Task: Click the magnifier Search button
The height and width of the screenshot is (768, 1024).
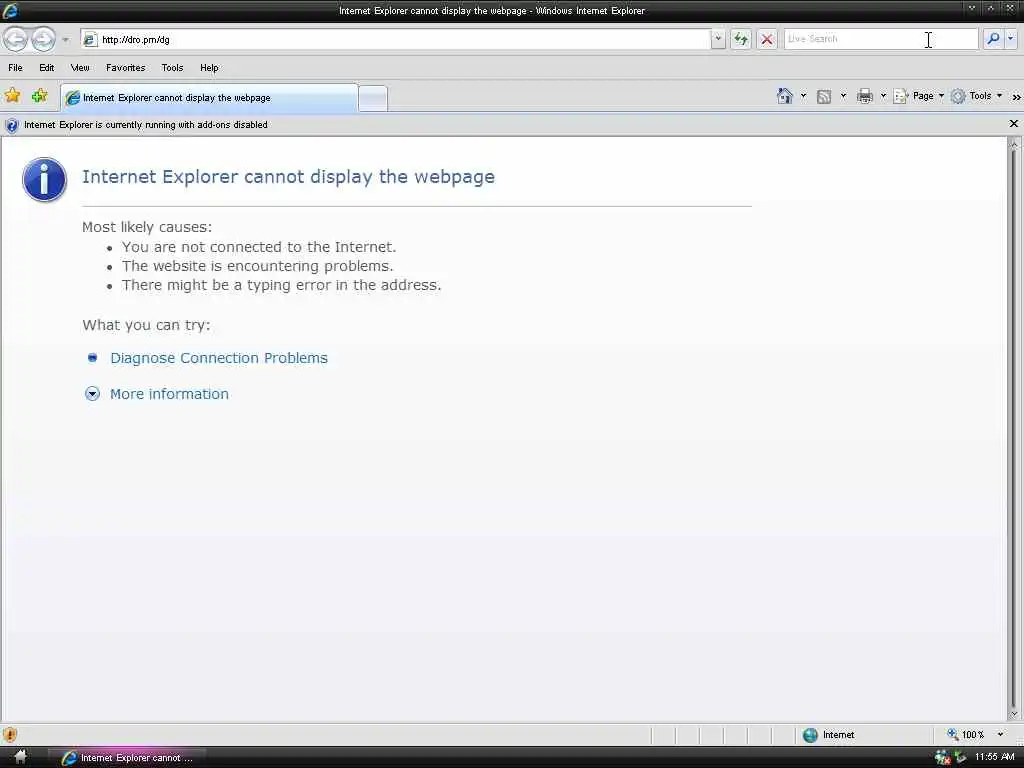Action: tap(993, 39)
